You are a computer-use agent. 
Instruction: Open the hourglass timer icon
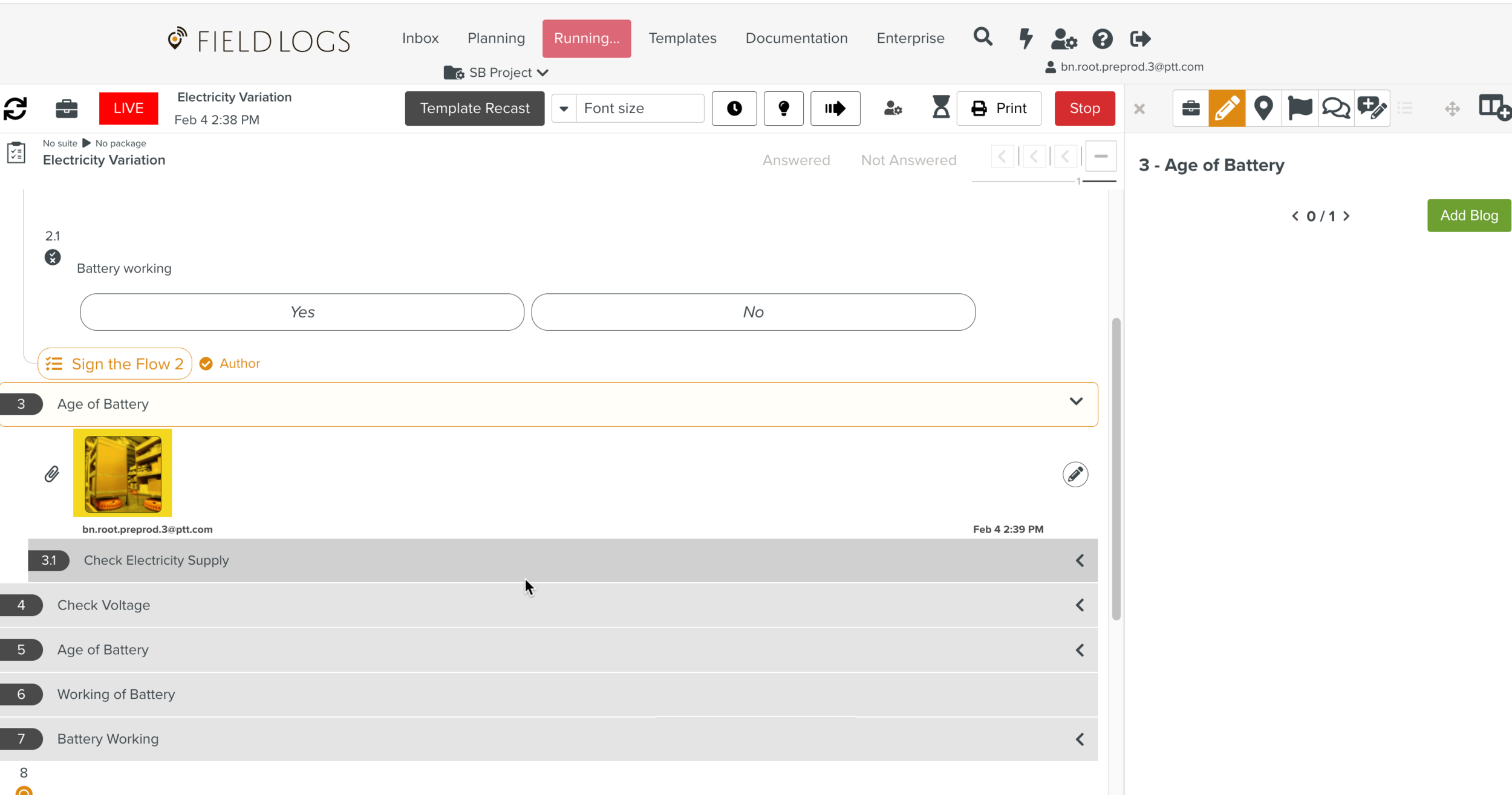[x=940, y=108]
